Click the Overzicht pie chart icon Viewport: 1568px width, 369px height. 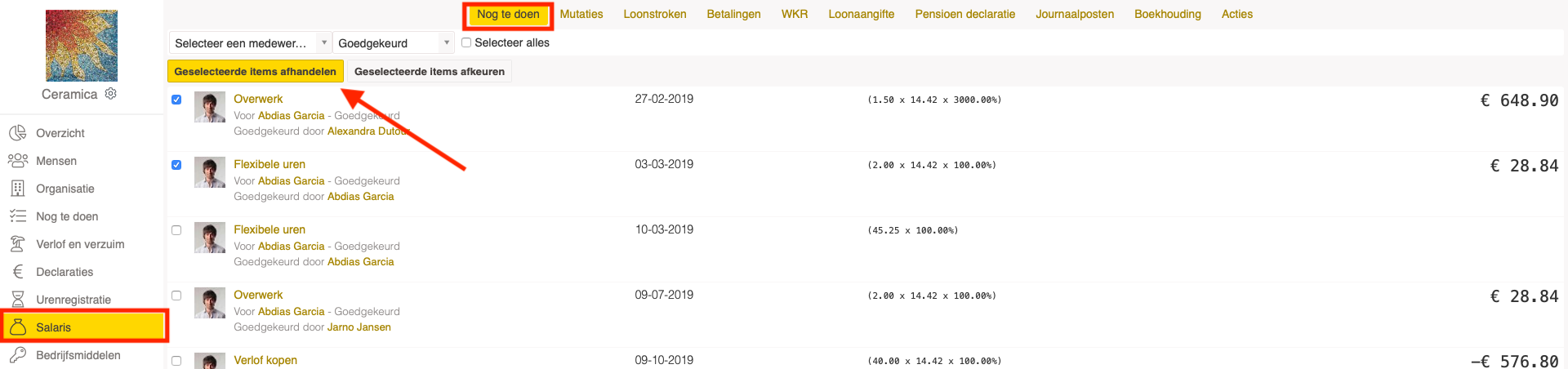(17, 133)
